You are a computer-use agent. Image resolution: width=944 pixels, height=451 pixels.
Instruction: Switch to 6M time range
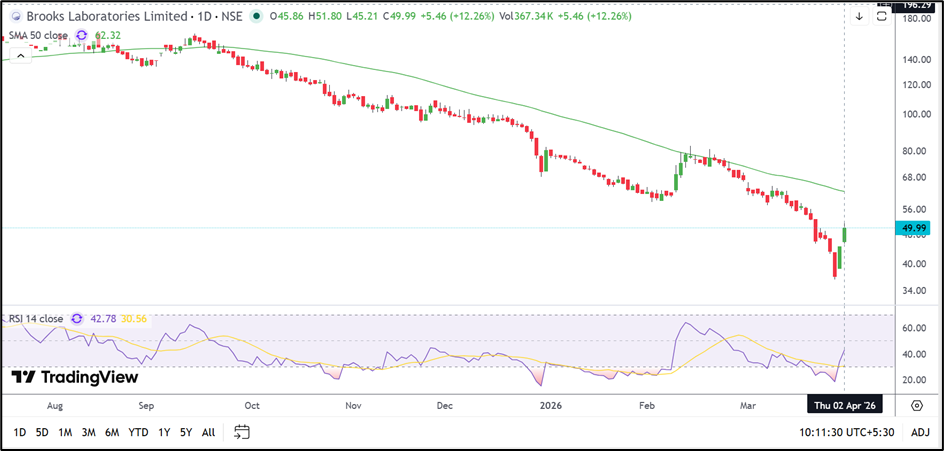click(x=110, y=432)
